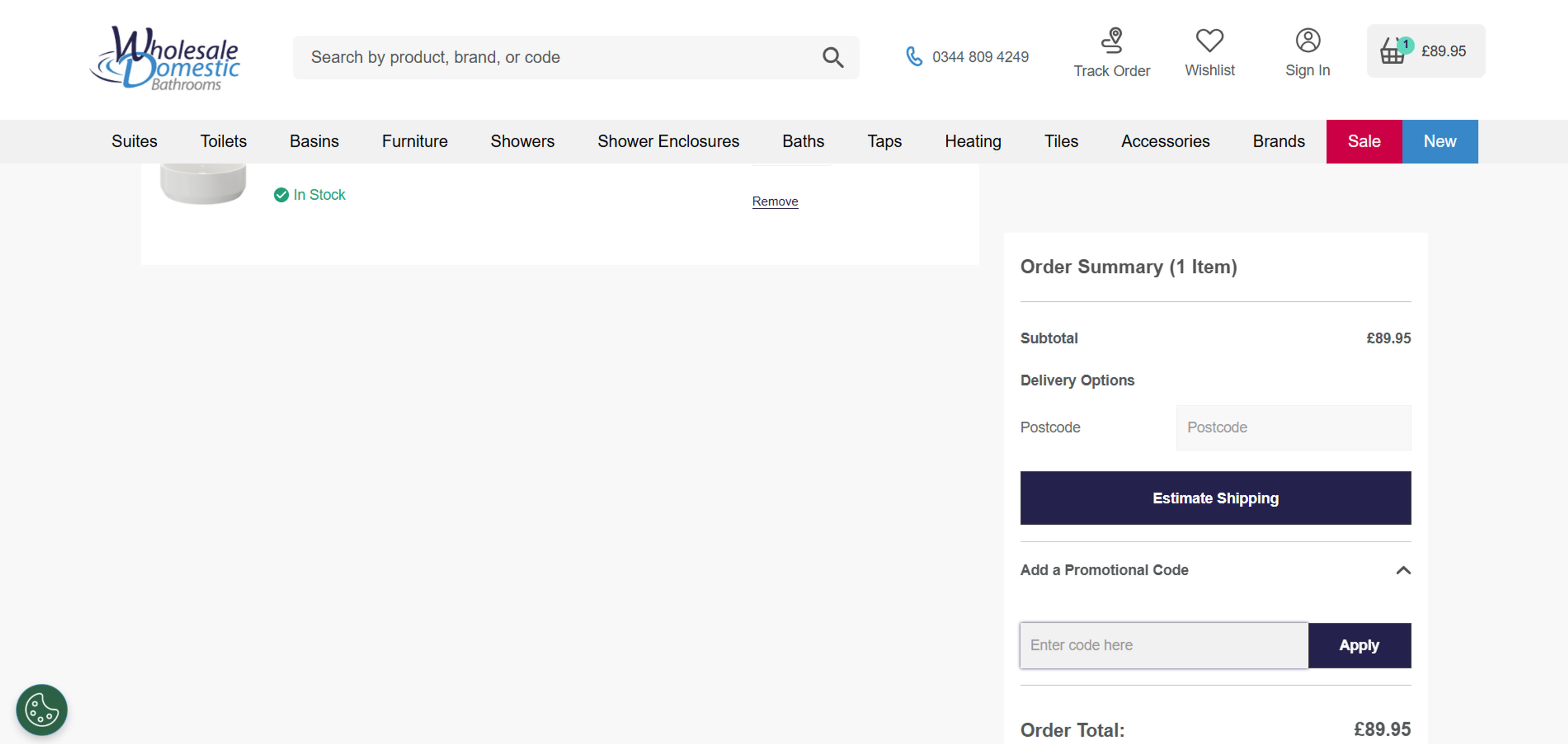The width and height of the screenshot is (1568, 744).
Task: Apply the promotional code
Action: click(1359, 645)
